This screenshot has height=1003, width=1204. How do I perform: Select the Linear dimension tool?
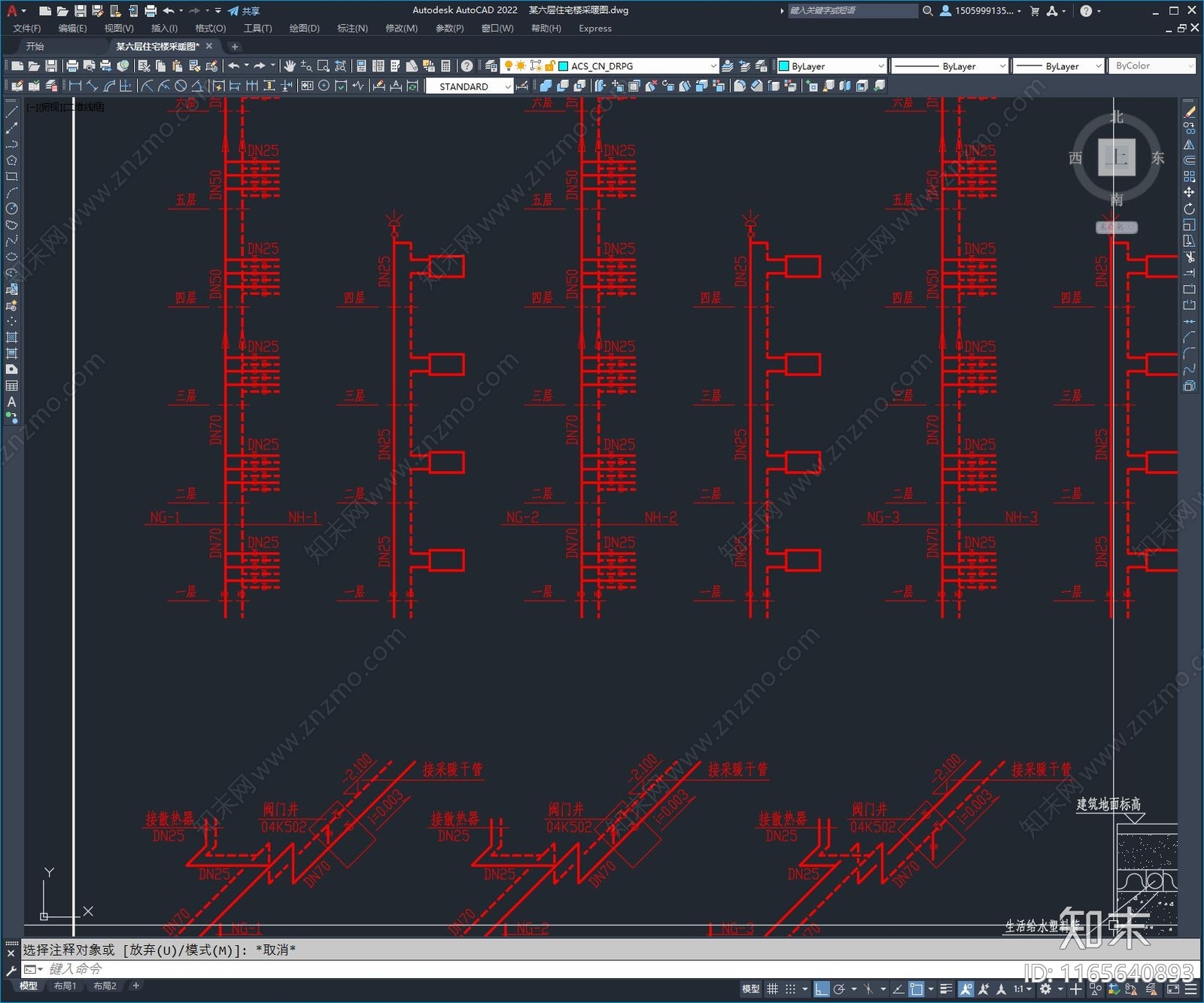[75, 87]
